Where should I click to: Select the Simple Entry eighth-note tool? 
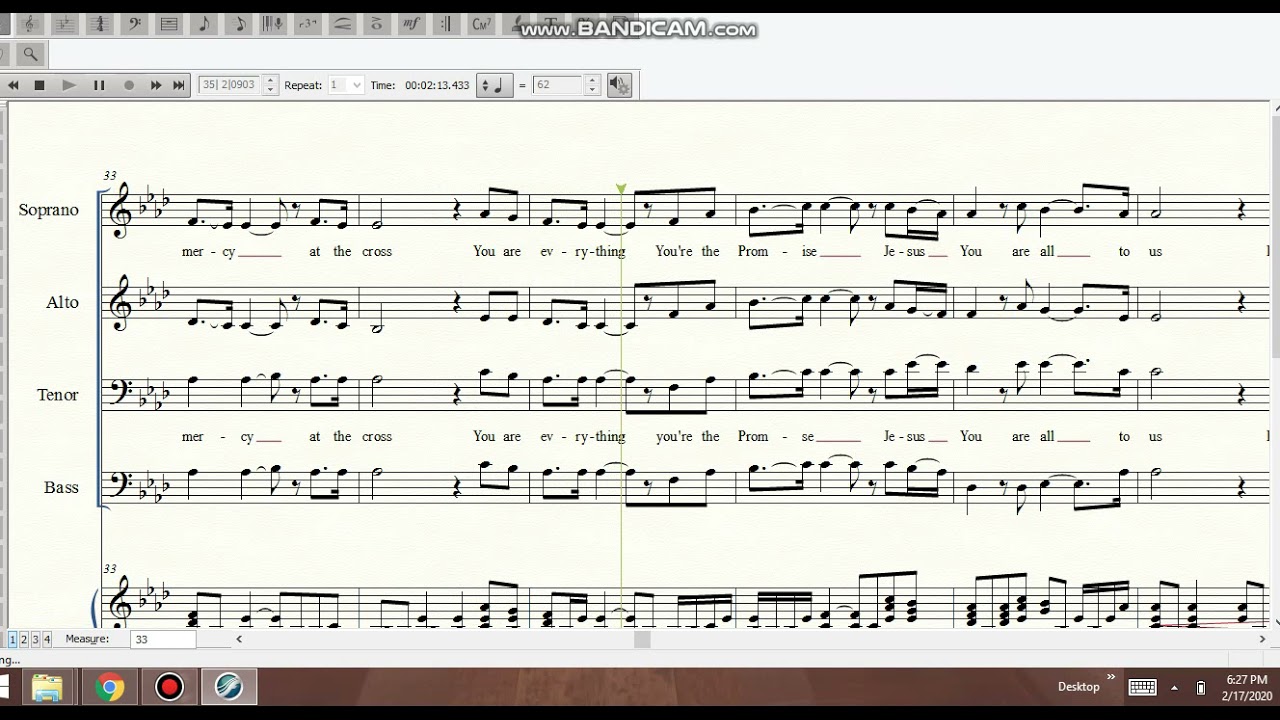tap(204, 24)
